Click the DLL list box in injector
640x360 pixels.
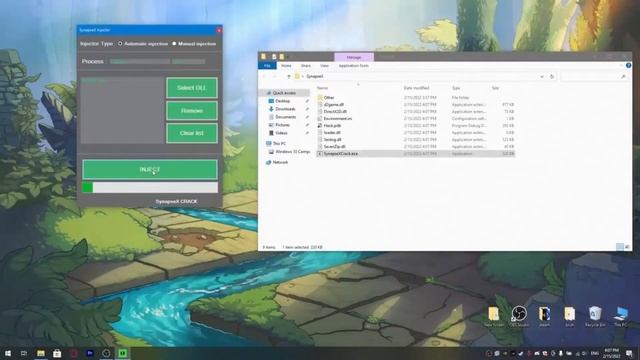point(122,110)
